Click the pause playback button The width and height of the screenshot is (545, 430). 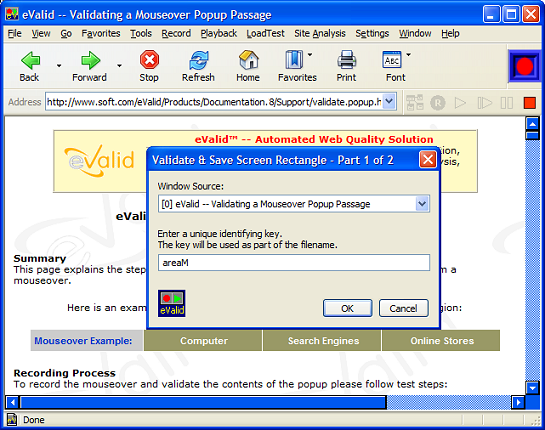(506, 103)
